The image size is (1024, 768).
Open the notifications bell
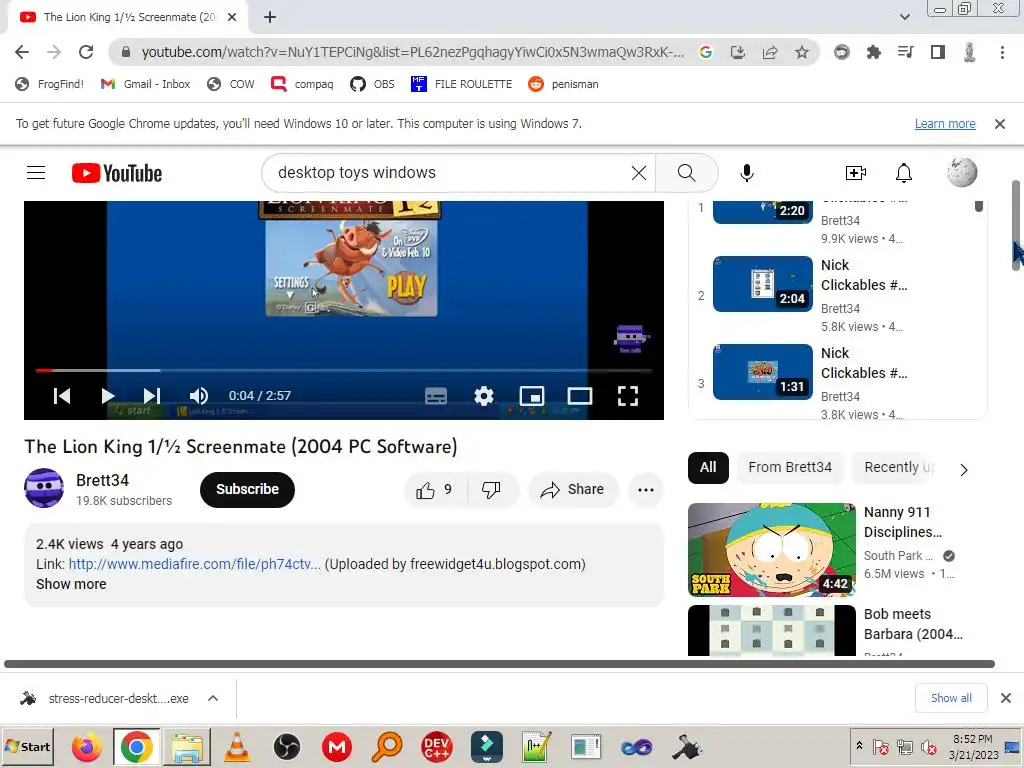(904, 173)
